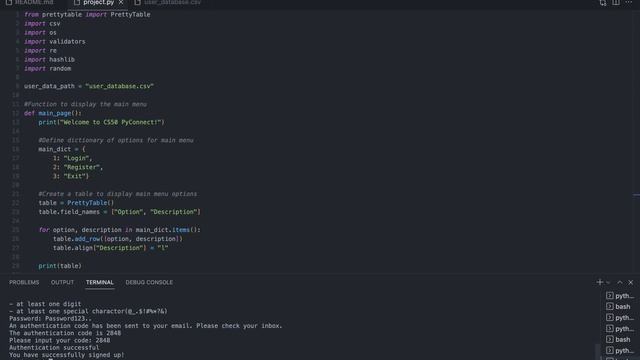Click the 'import hashlib' line
640x360 pixels.
tap(49, 60)
